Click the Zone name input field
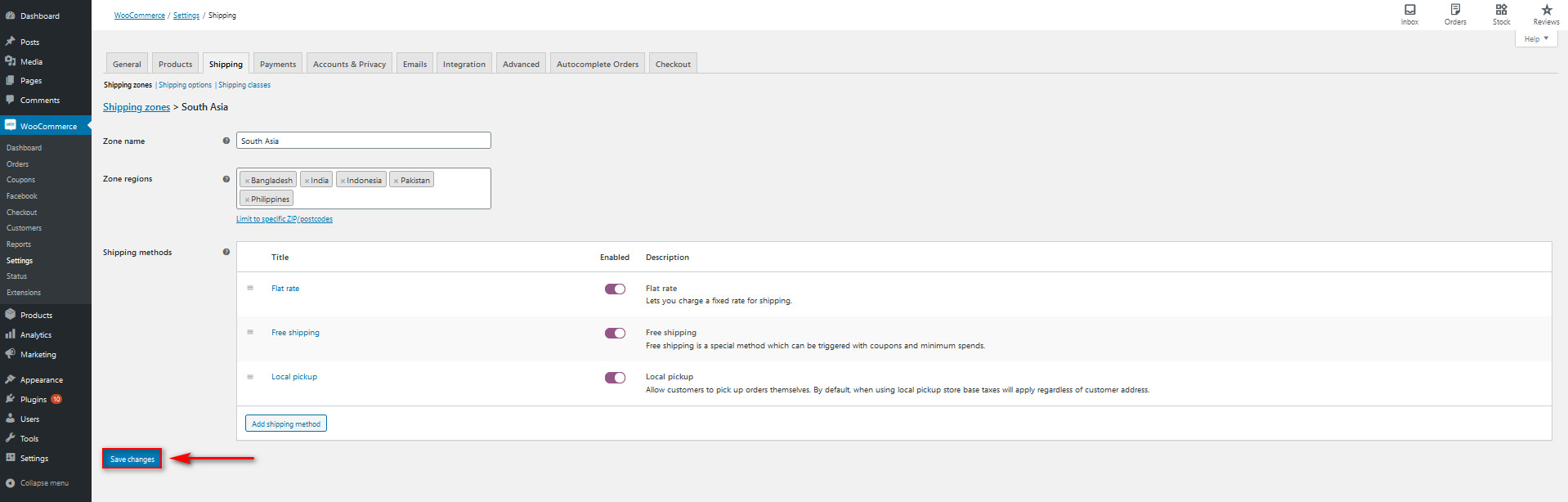This screenshot has height=502, width=1568. 364,141
